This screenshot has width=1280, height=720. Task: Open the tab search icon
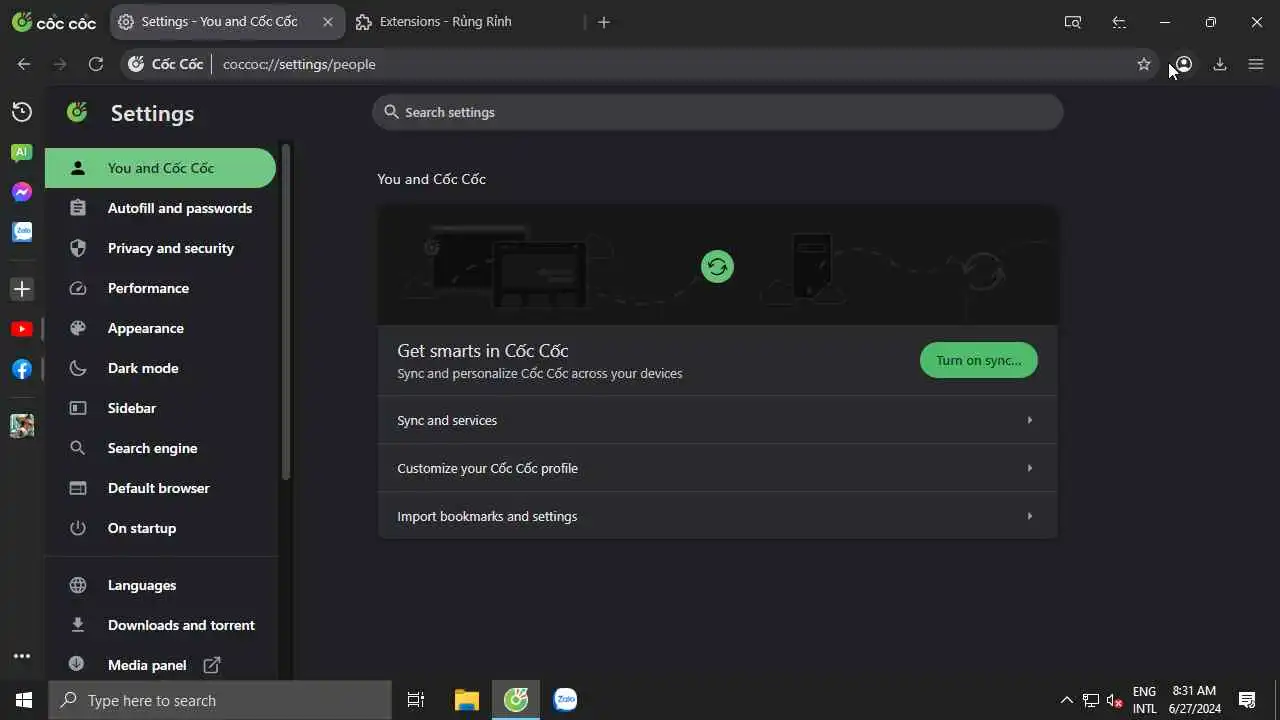point(1073,22)
